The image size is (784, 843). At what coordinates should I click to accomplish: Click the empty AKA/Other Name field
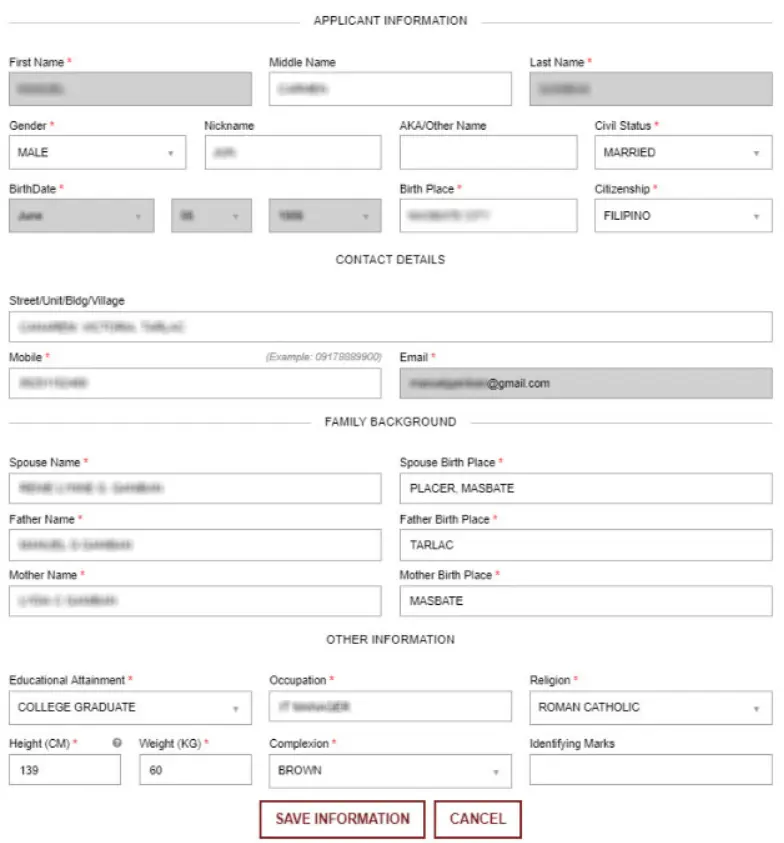click(488, 153)
